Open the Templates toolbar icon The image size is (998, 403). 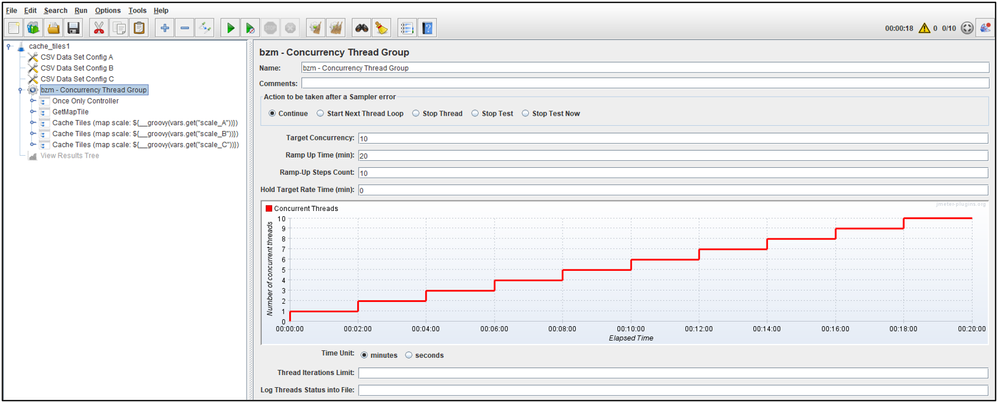[x=33, y=28]
